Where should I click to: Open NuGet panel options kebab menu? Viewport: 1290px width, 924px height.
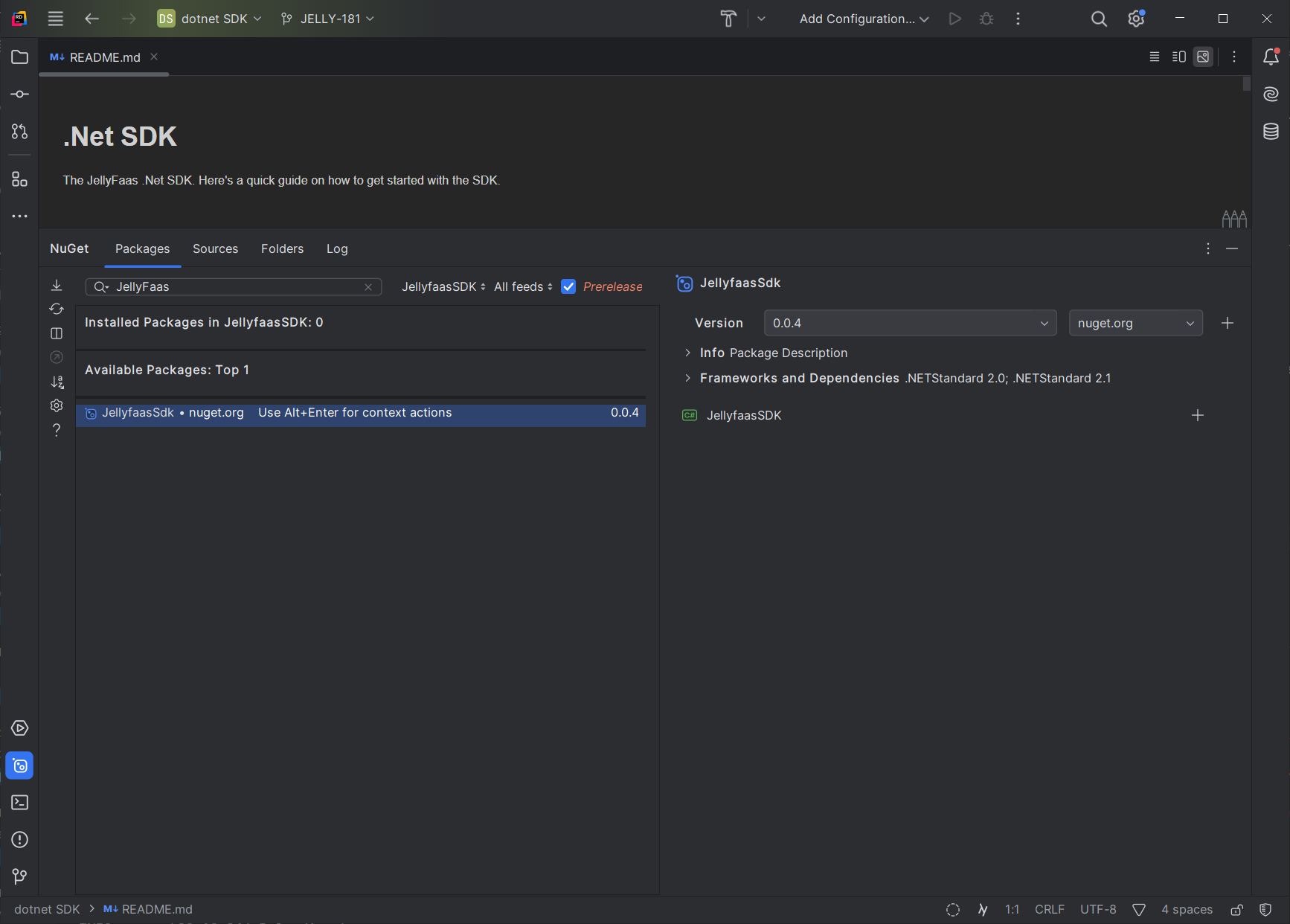[x=1208, y=248]
